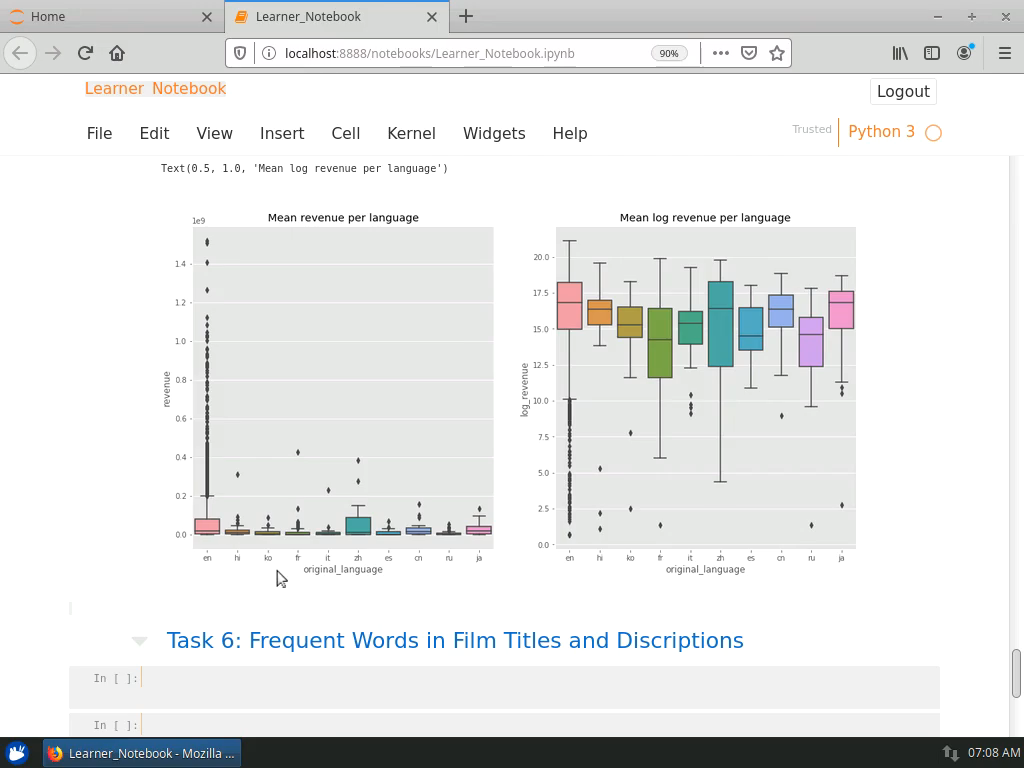
Task: Open page actions three-dot menu
Action: 720,53
